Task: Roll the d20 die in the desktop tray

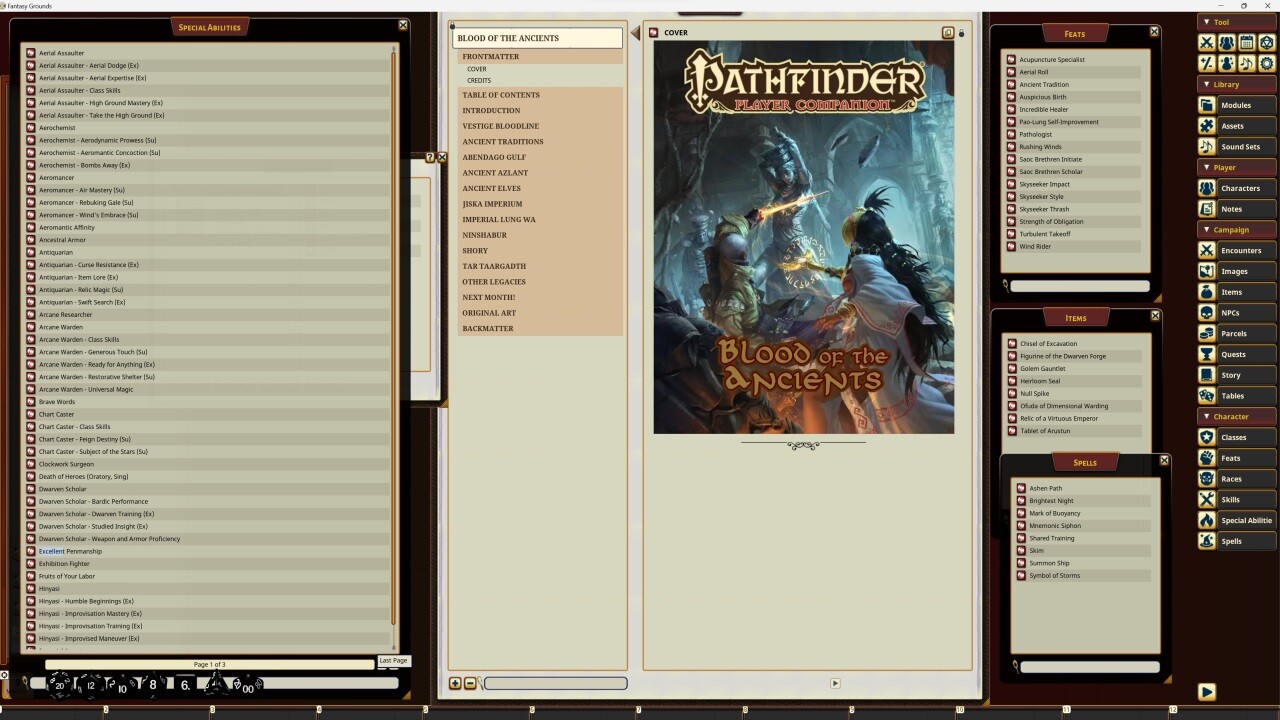Action: pyautogui.click(x=60, y=685)
